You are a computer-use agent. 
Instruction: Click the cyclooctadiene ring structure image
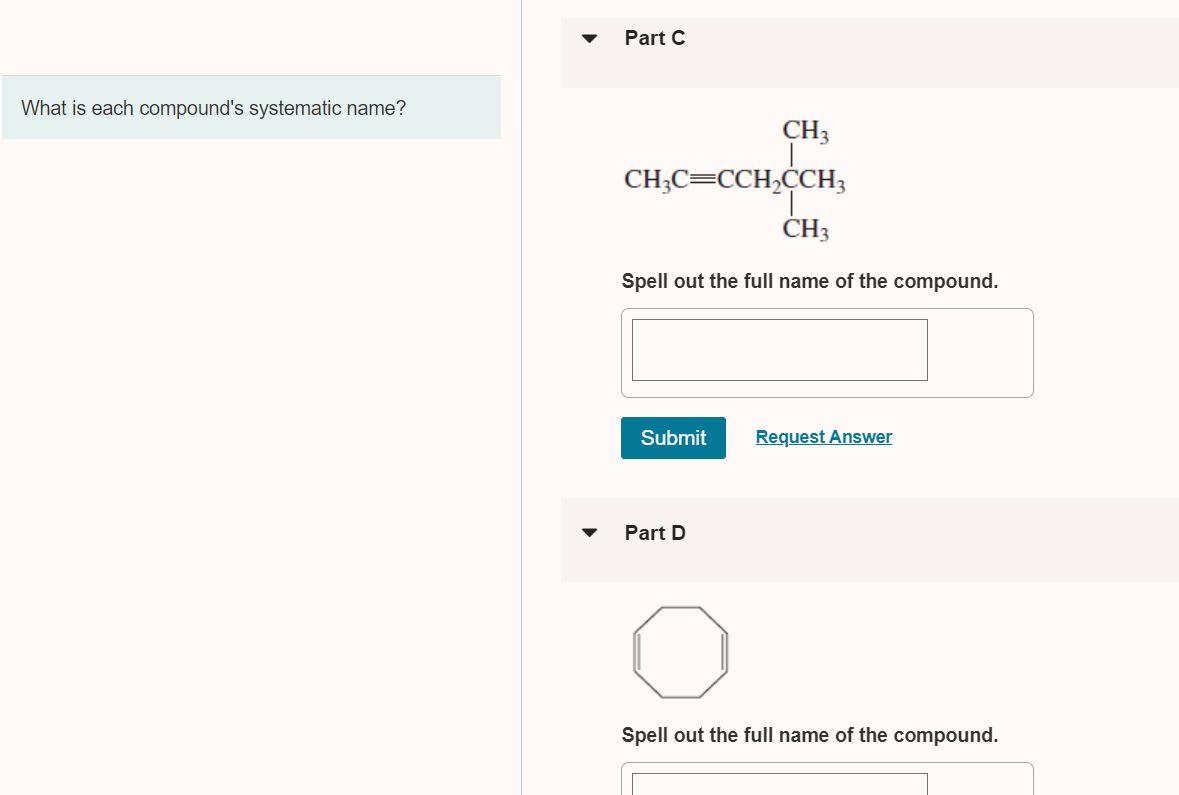tap(680, 652)
